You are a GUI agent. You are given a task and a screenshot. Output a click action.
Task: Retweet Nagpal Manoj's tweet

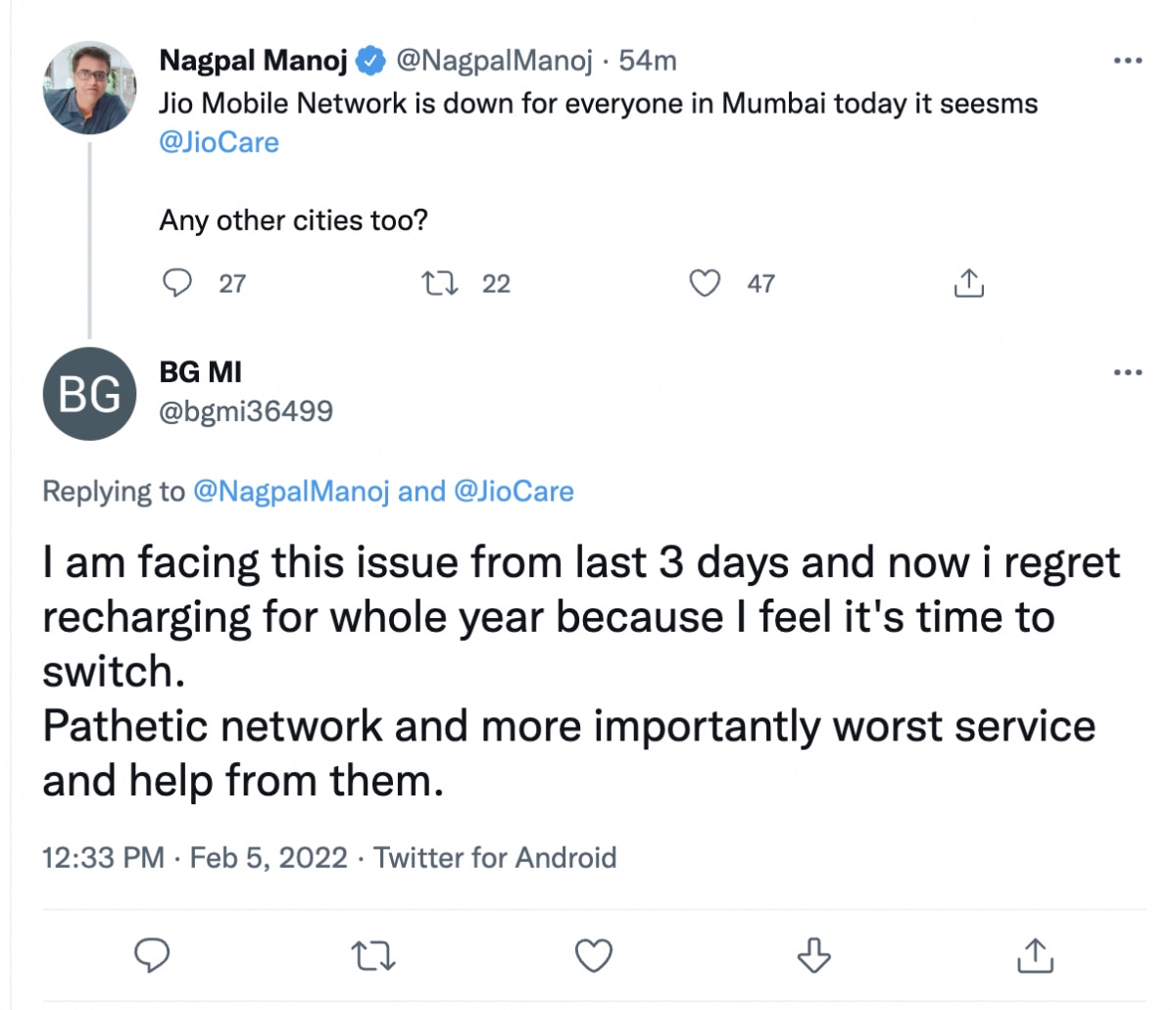(438, 283)
